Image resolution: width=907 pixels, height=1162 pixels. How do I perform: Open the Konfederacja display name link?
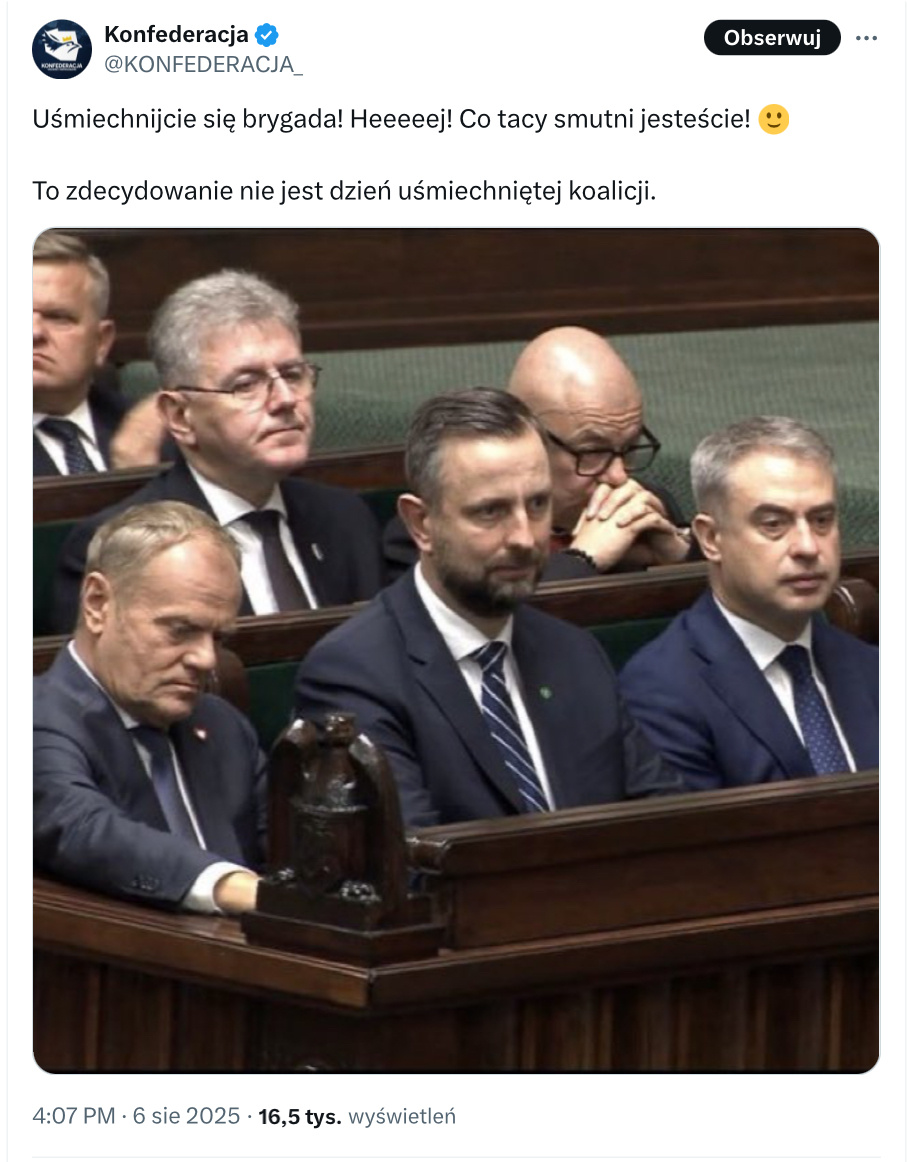tap(176, 34)
